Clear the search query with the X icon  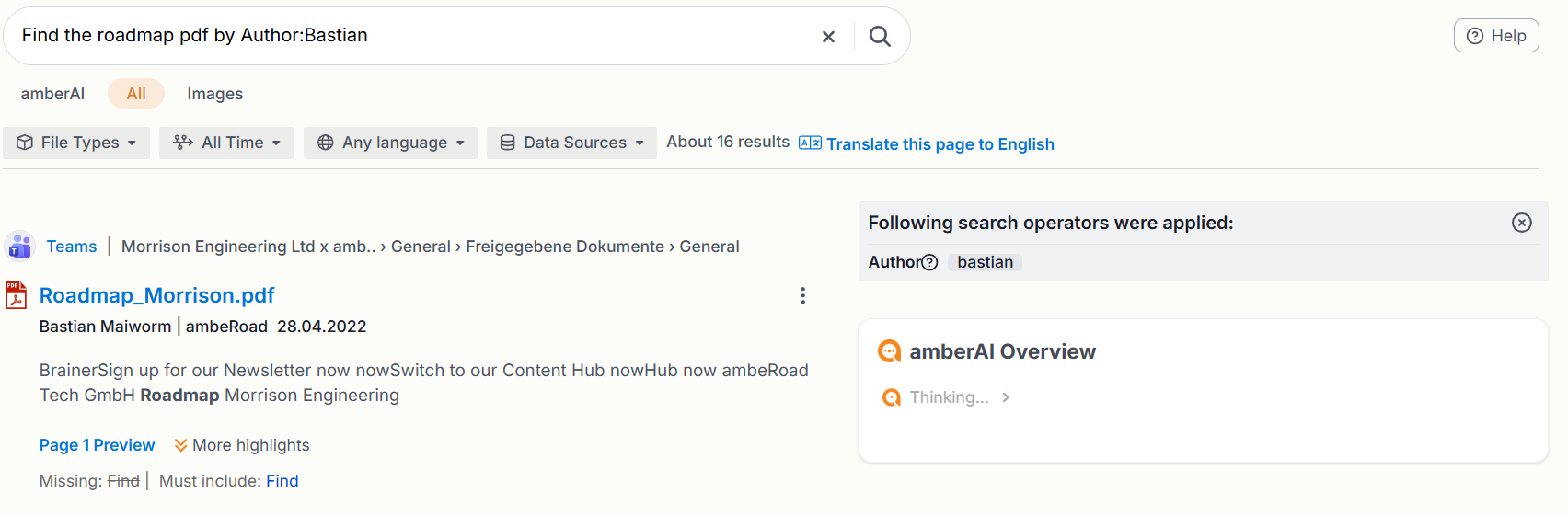828,37
